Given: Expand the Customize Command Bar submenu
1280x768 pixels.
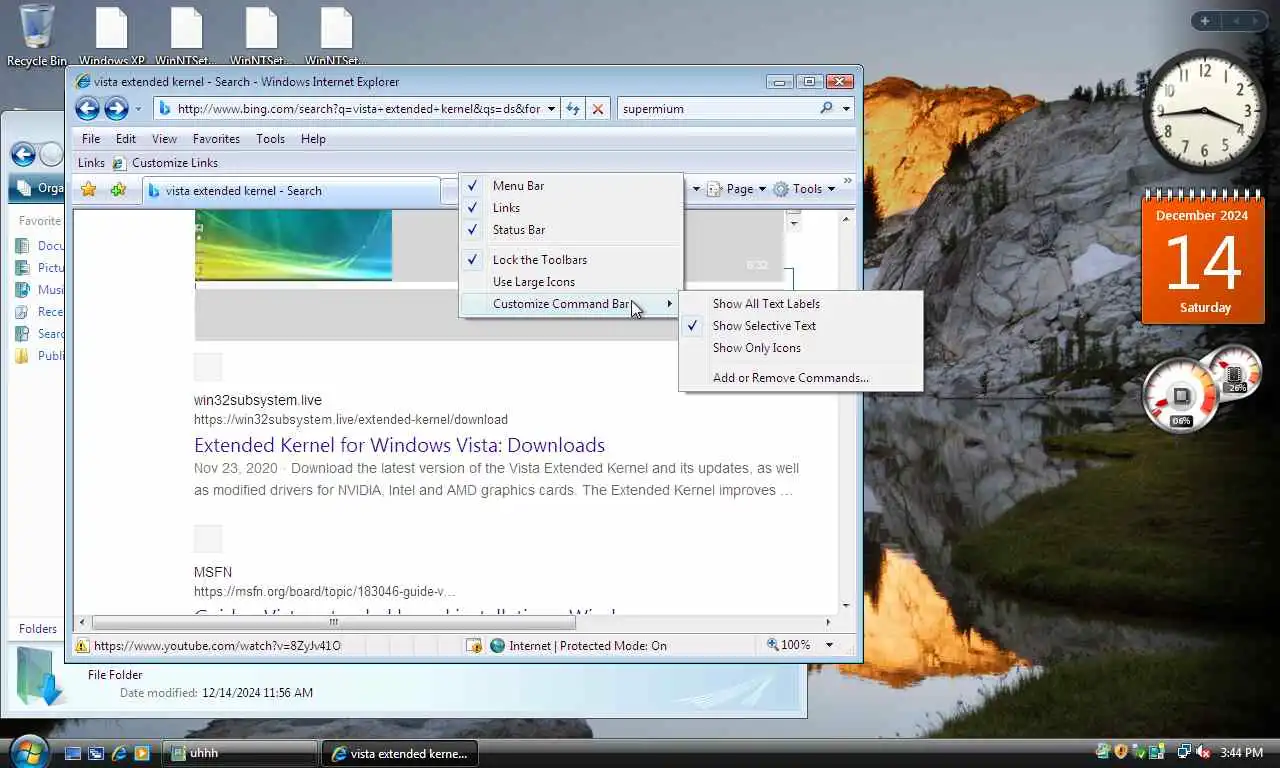Looking at the screenshot, I should [571, 304].
